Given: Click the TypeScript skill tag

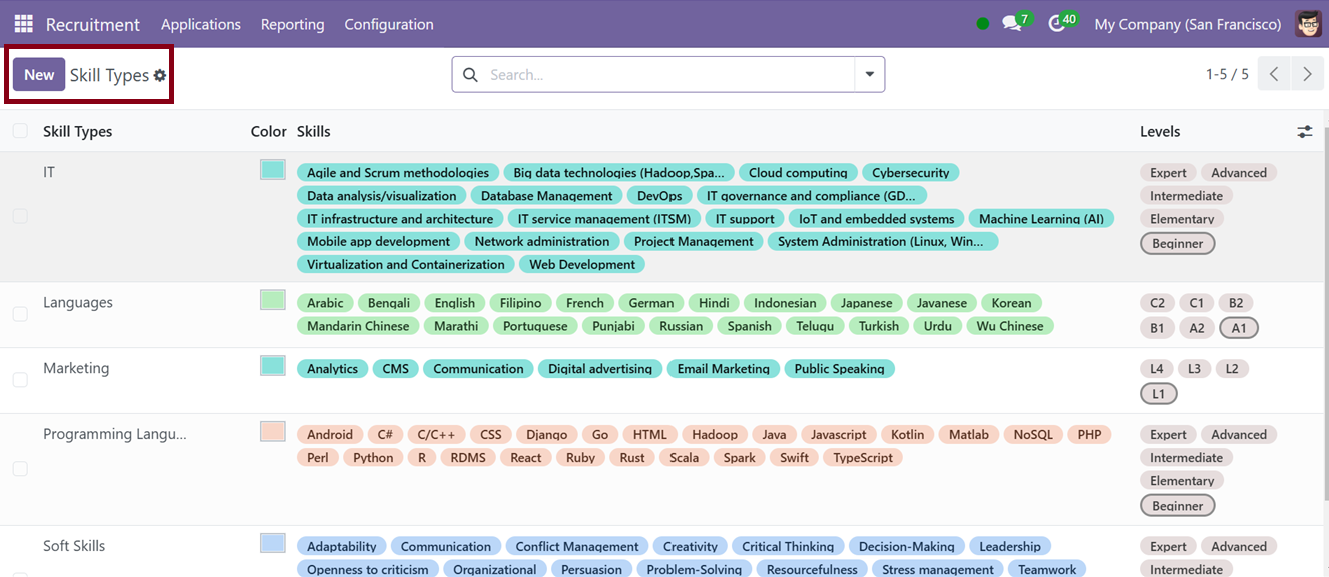Looking at the screenshot, I should (863, 458).
